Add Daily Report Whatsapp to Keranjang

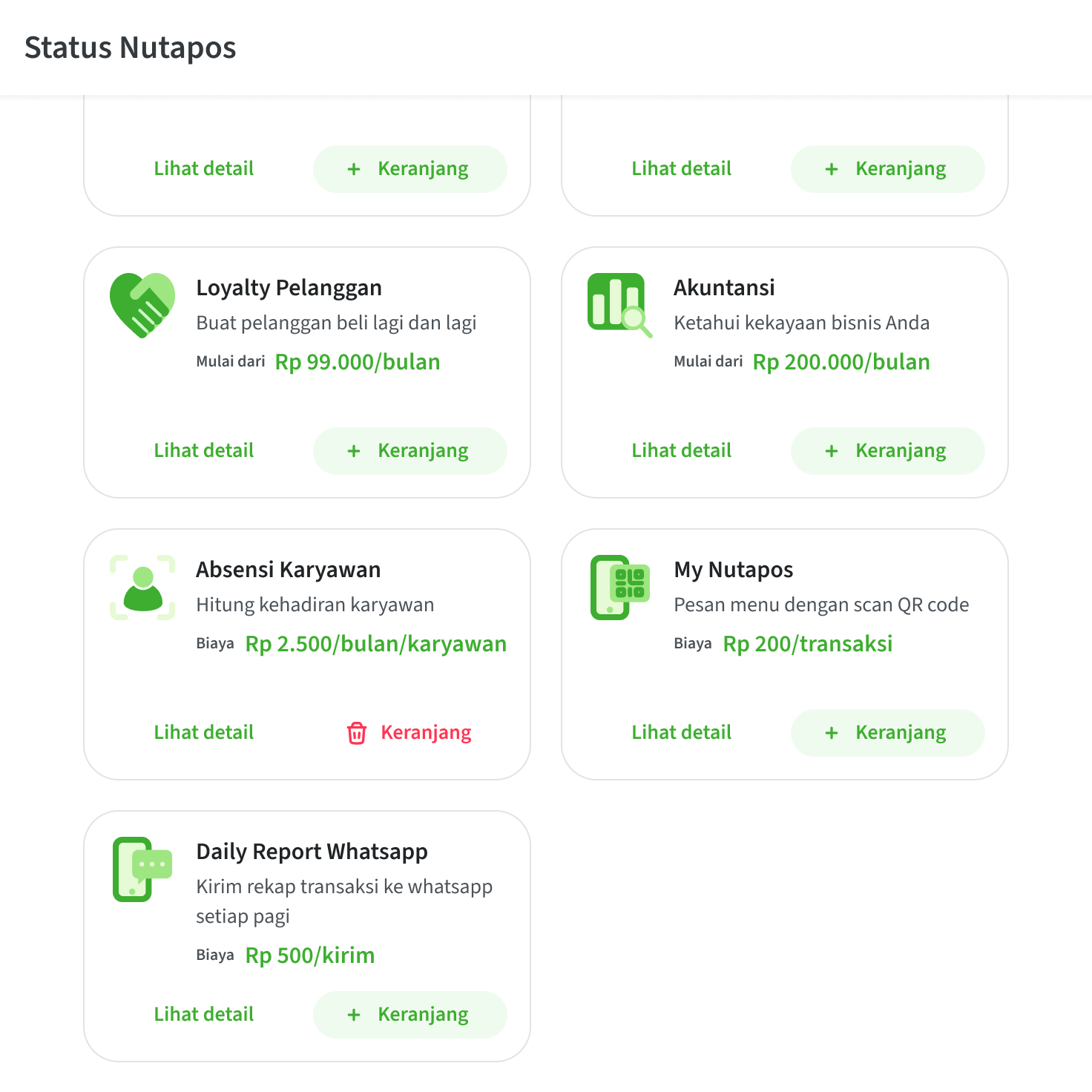[x=409, y=1015]
